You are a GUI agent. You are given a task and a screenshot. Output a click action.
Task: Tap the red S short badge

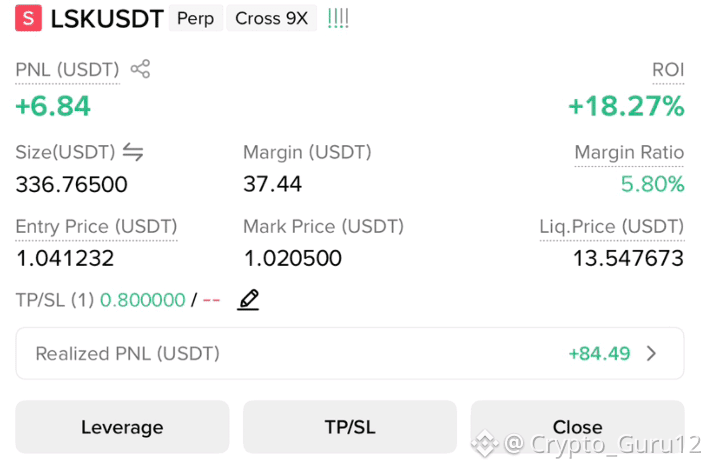point(28,18)
